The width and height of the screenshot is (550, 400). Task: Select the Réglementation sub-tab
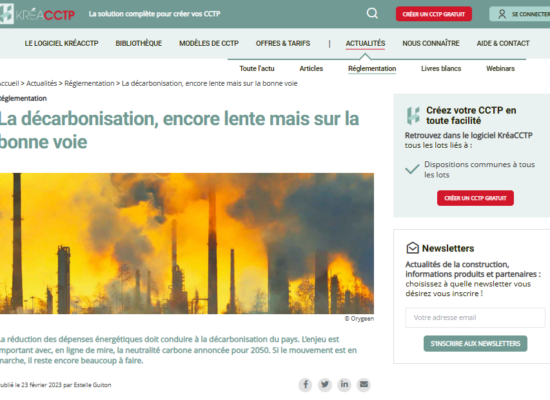tap(372, 68)
